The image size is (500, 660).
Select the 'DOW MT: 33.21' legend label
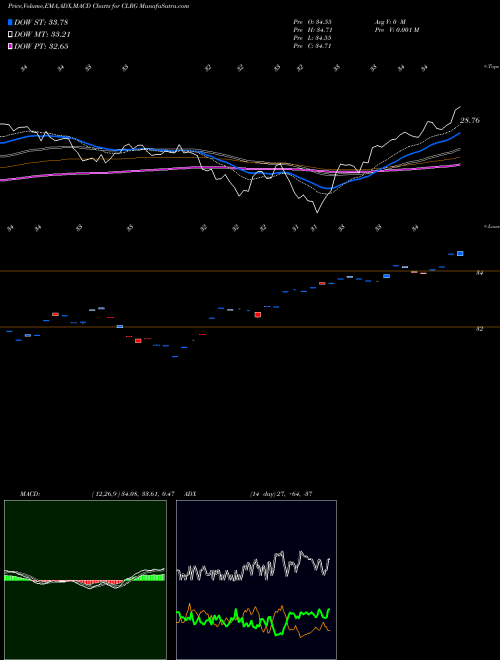42,35
